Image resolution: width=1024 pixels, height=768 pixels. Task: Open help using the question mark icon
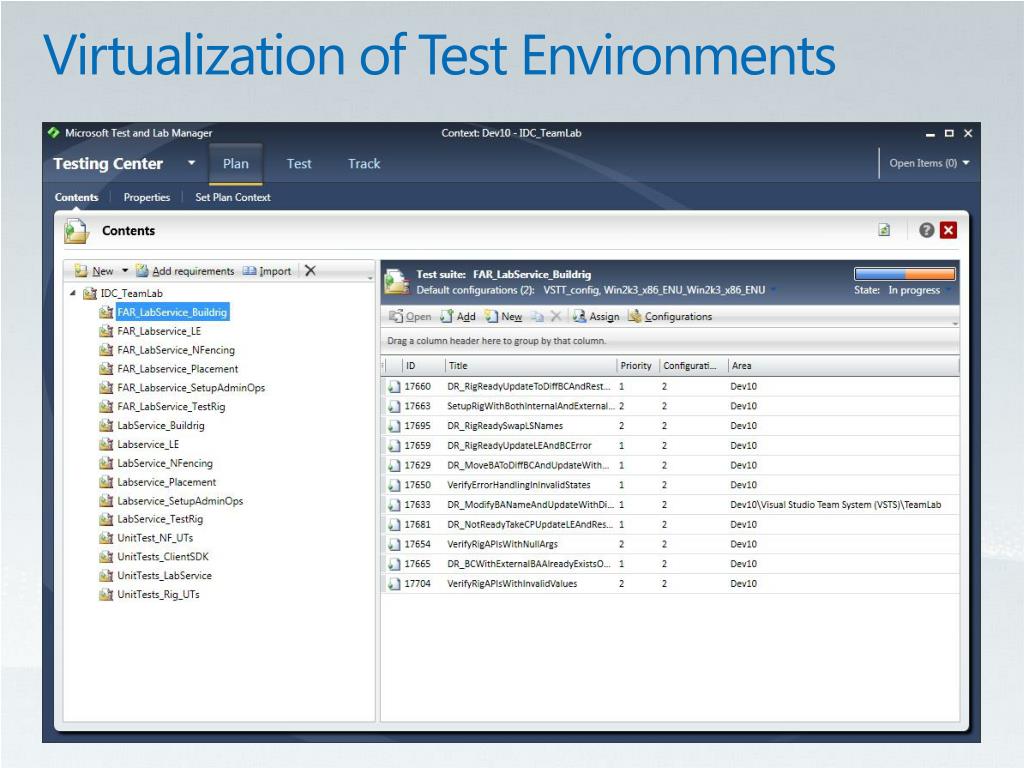pos(926,230)
